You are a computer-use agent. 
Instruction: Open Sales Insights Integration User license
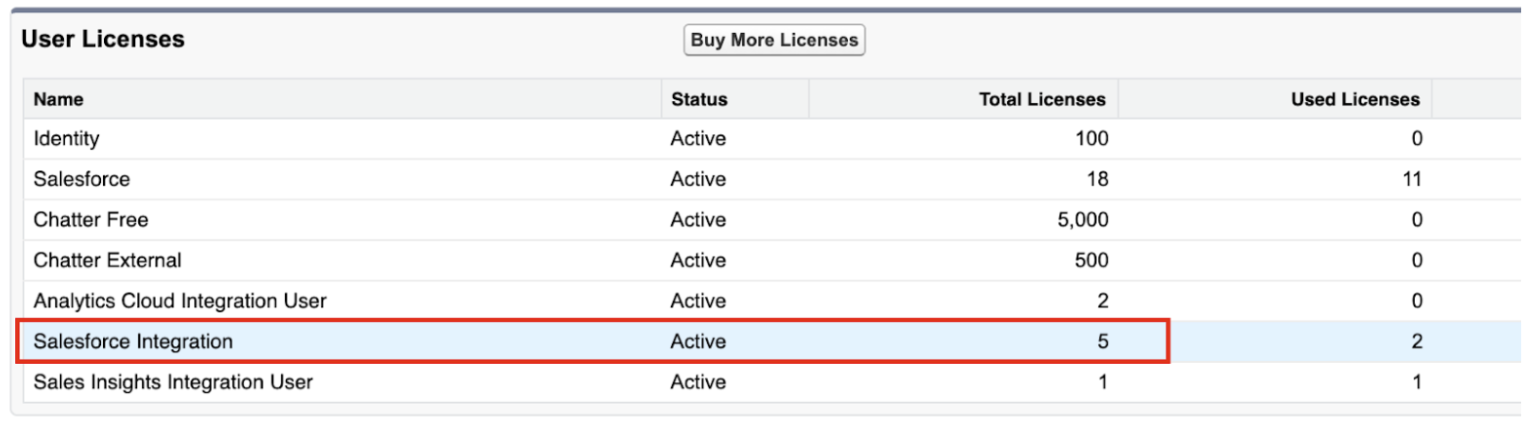[173, 382]
